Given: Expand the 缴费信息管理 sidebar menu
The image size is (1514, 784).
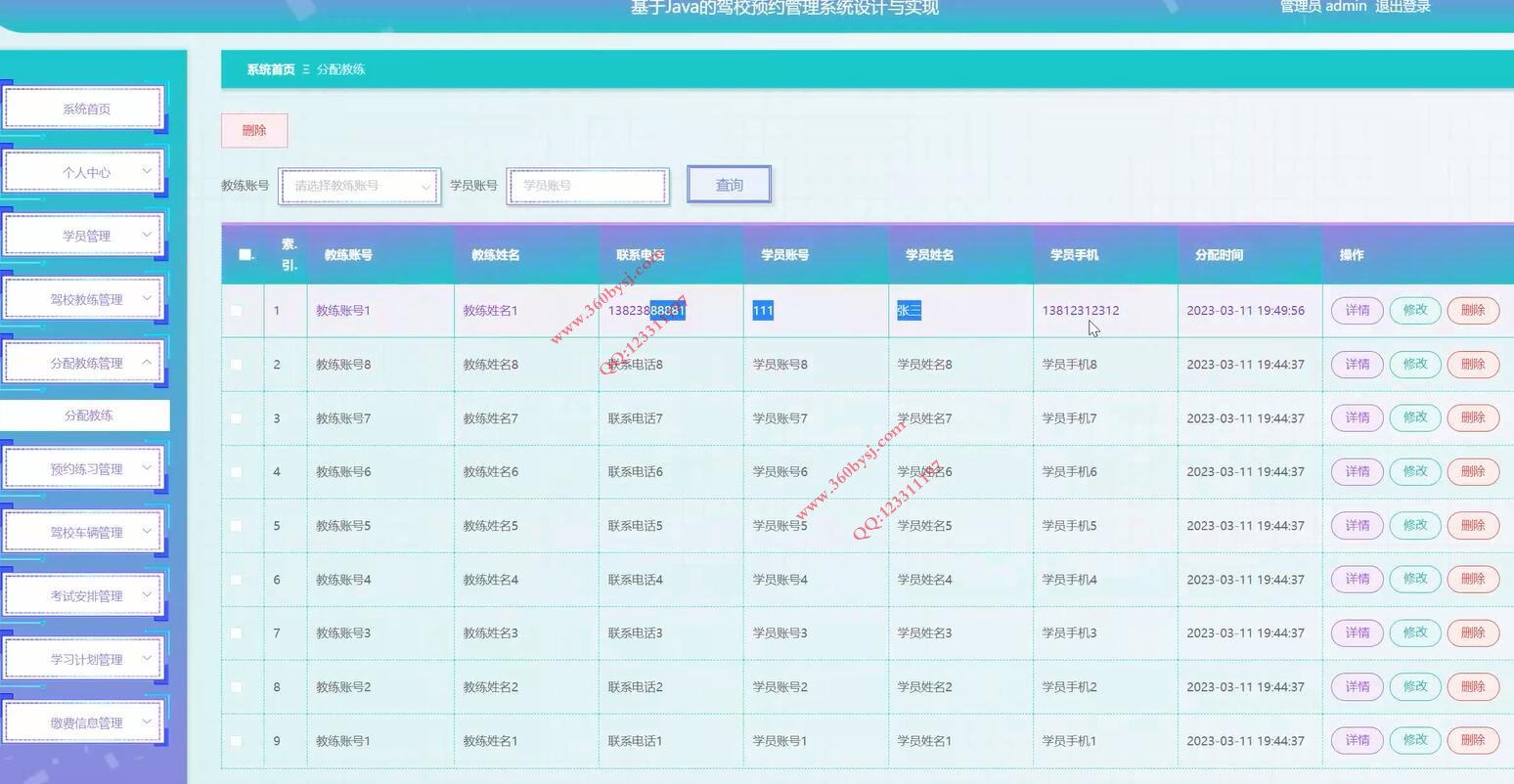Looking at the screenshot, I should point(84,723).
